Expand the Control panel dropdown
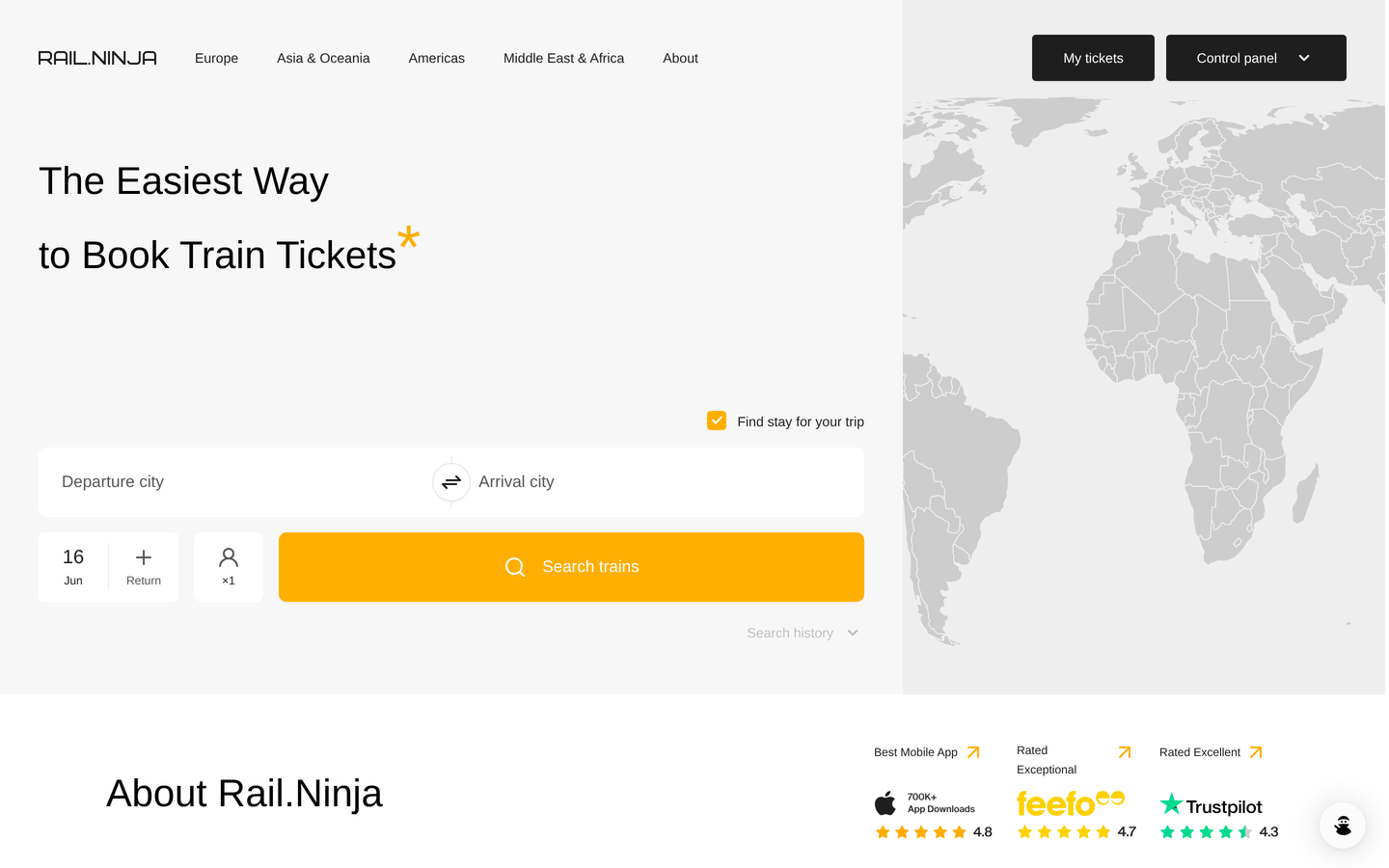1389x868 pixels. [1256, 58]
